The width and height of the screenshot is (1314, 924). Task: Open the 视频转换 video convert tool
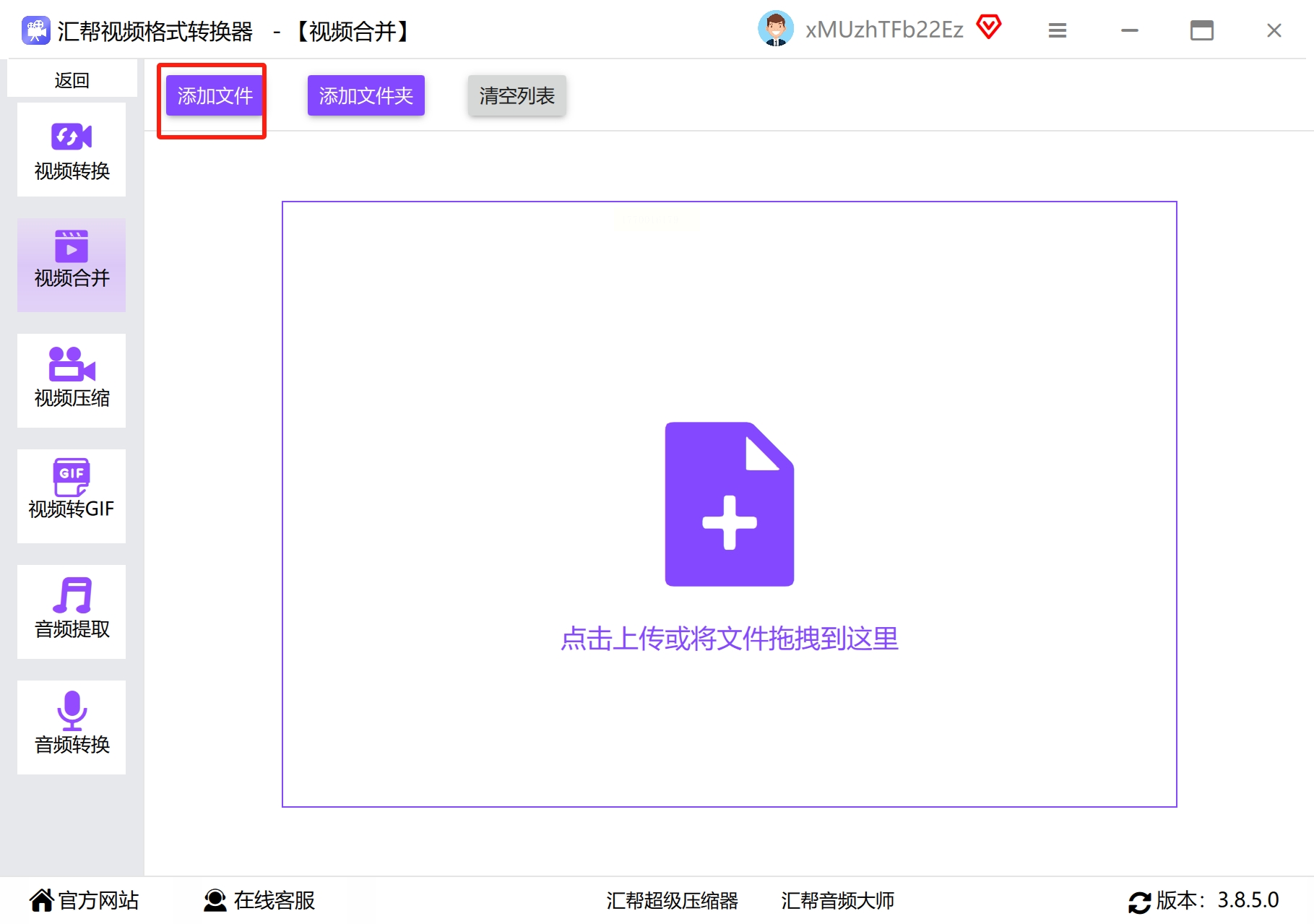click(x=72, y=150)
